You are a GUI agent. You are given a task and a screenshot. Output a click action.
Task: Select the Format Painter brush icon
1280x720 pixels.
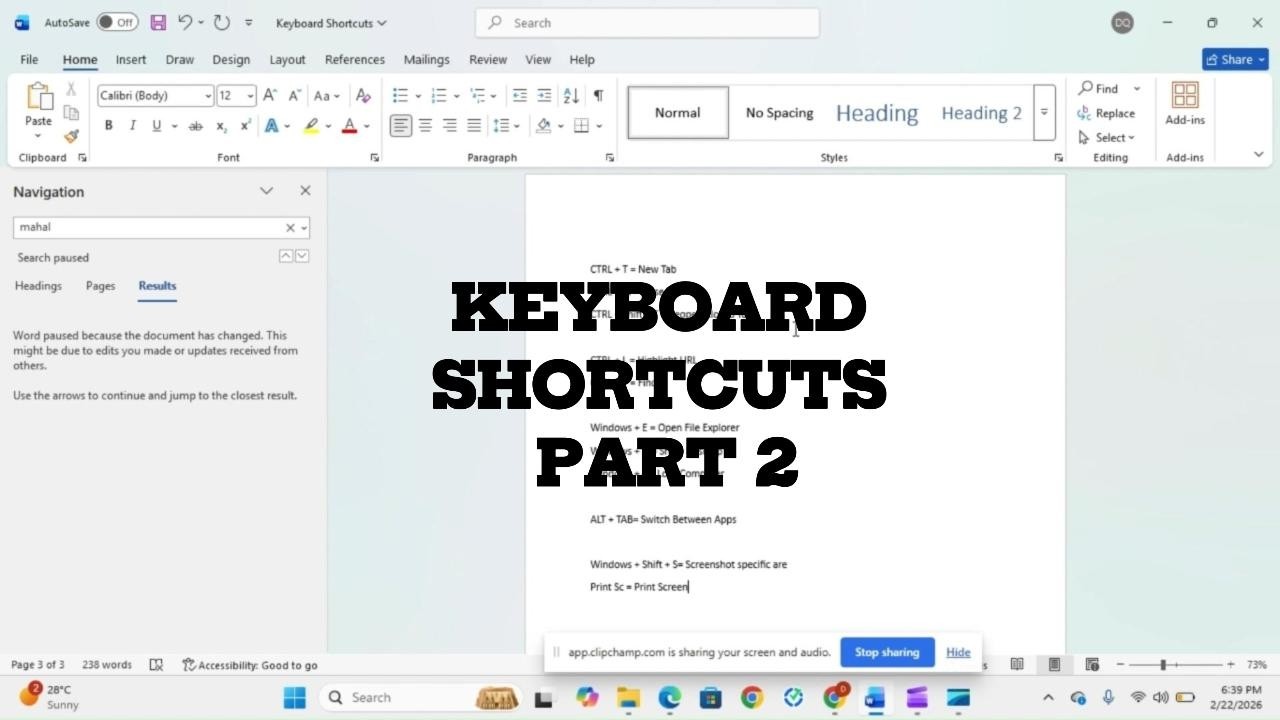71,136
